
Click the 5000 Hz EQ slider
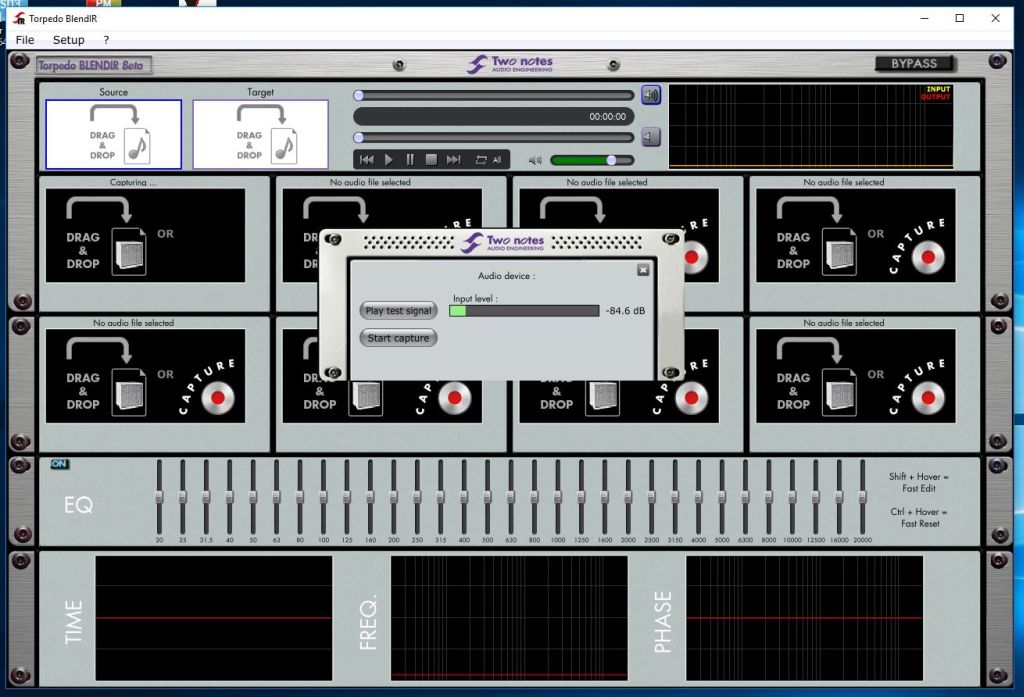pos(722,497)
